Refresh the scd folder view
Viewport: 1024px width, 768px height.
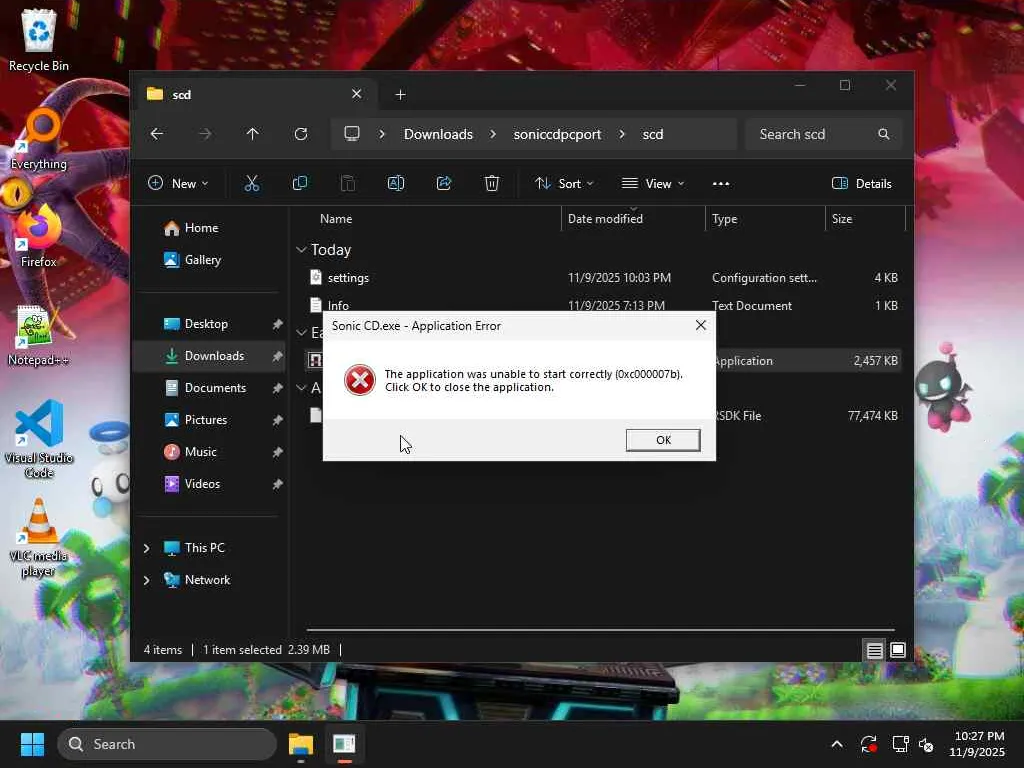click(x=301, y=134)
